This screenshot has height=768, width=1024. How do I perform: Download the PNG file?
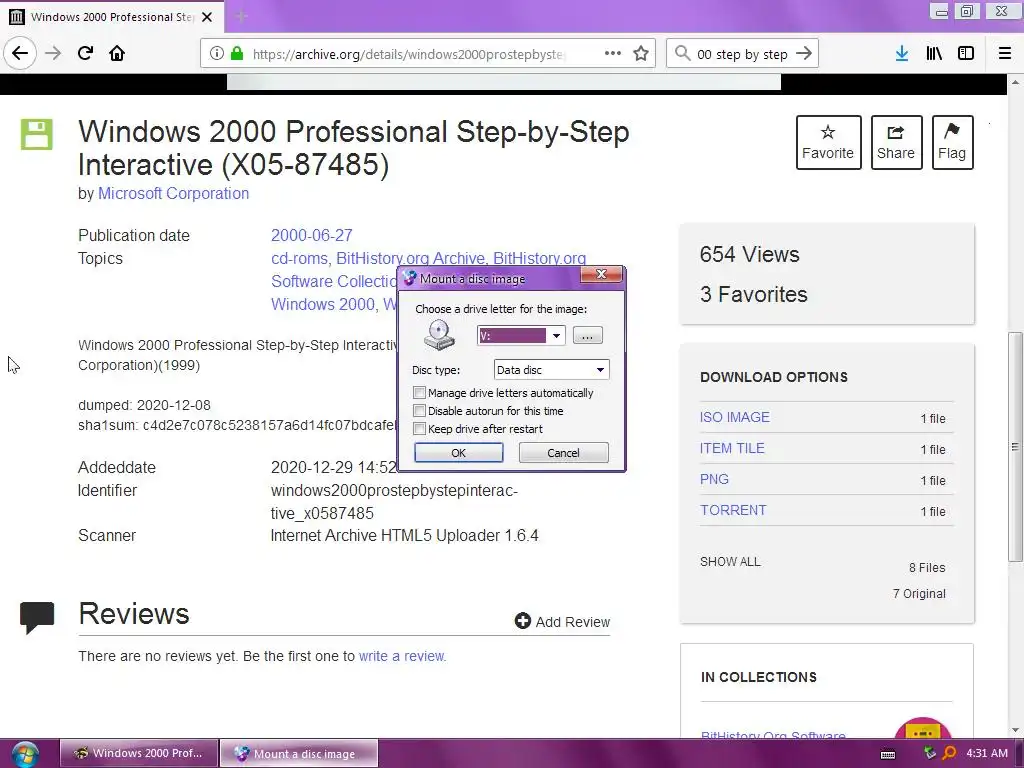(714, 479)
